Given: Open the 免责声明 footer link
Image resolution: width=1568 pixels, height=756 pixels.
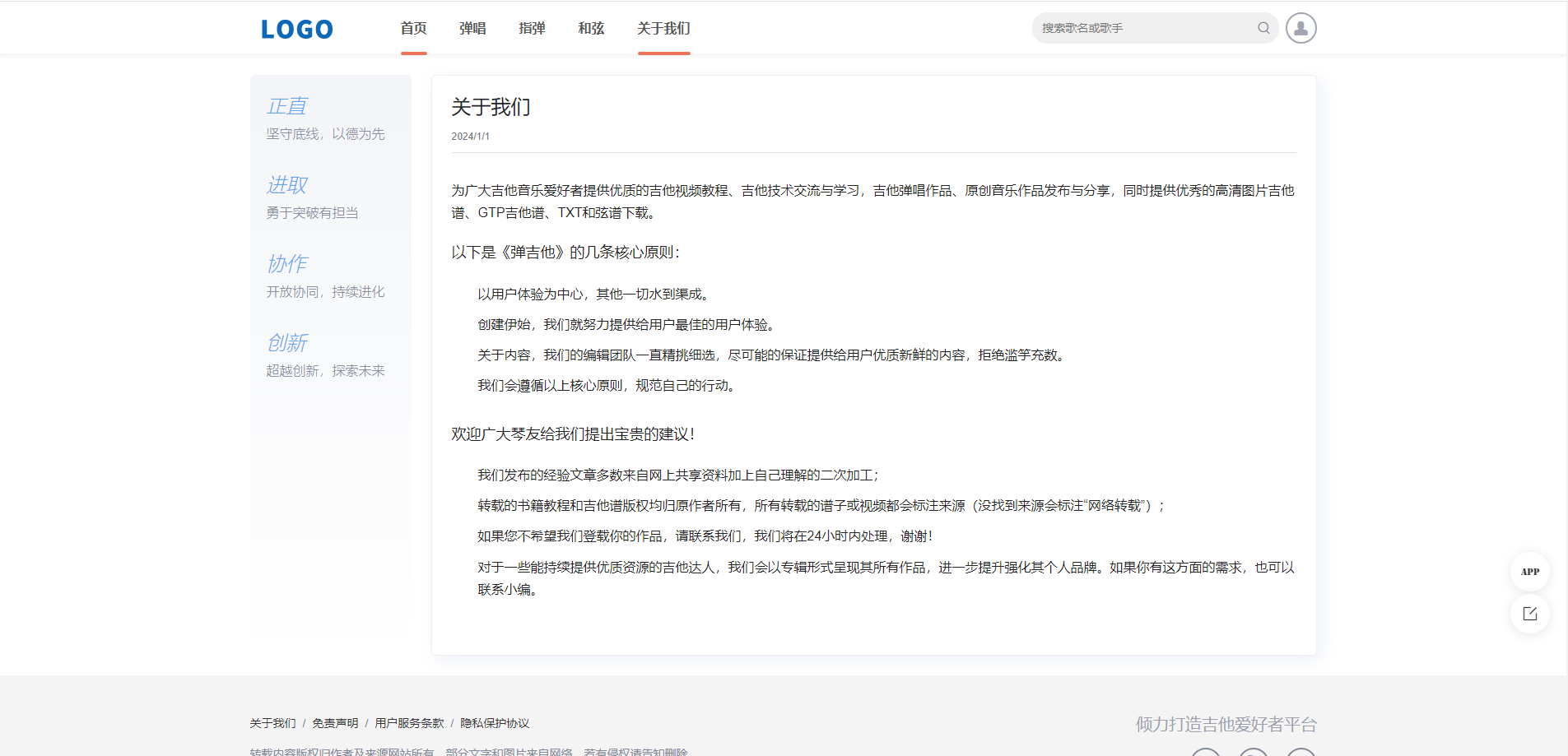Looking at the screenshot, I should coord(336,723).
